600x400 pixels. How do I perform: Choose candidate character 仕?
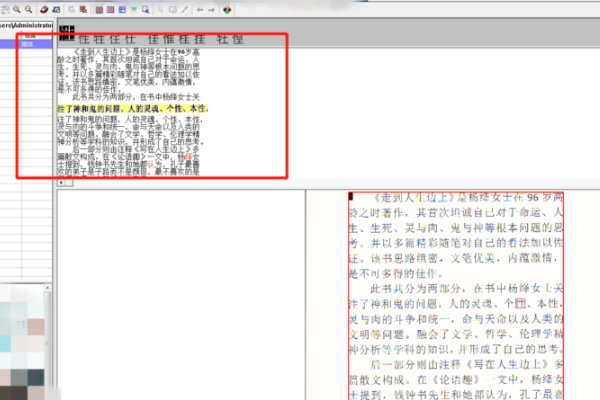point(130,39)
